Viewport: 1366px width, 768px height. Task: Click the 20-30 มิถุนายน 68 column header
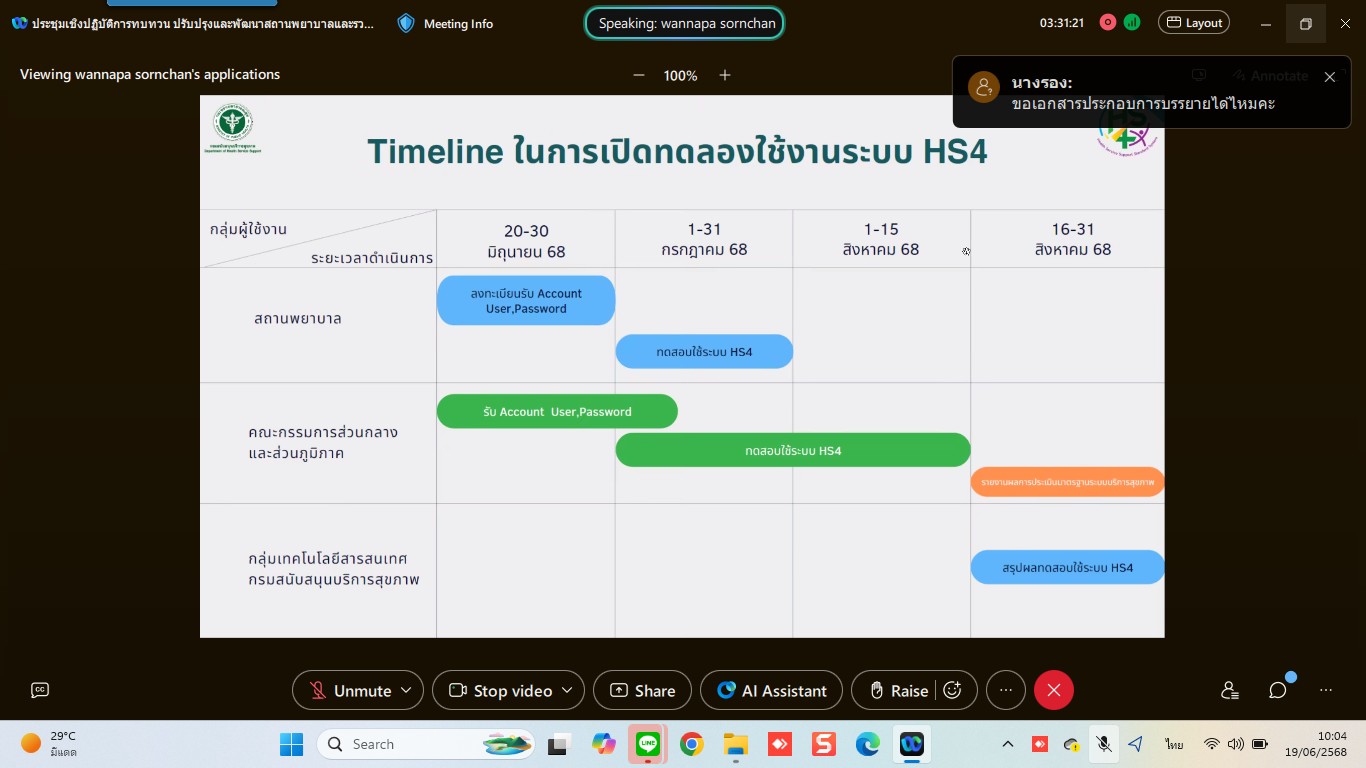526,239
